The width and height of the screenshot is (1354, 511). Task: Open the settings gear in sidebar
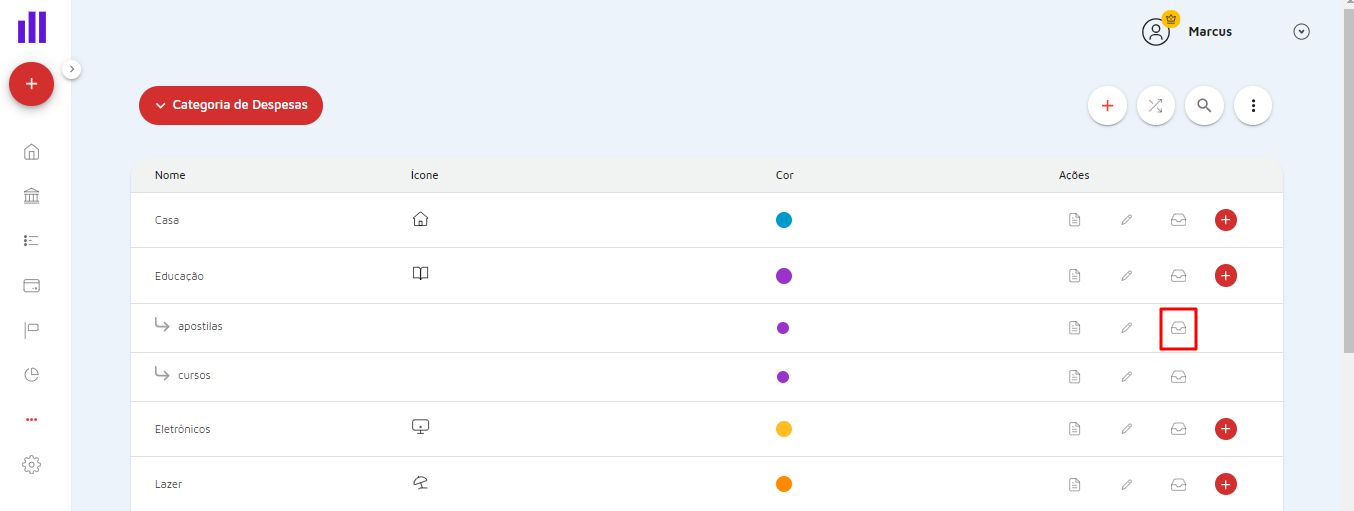point(31,464)
